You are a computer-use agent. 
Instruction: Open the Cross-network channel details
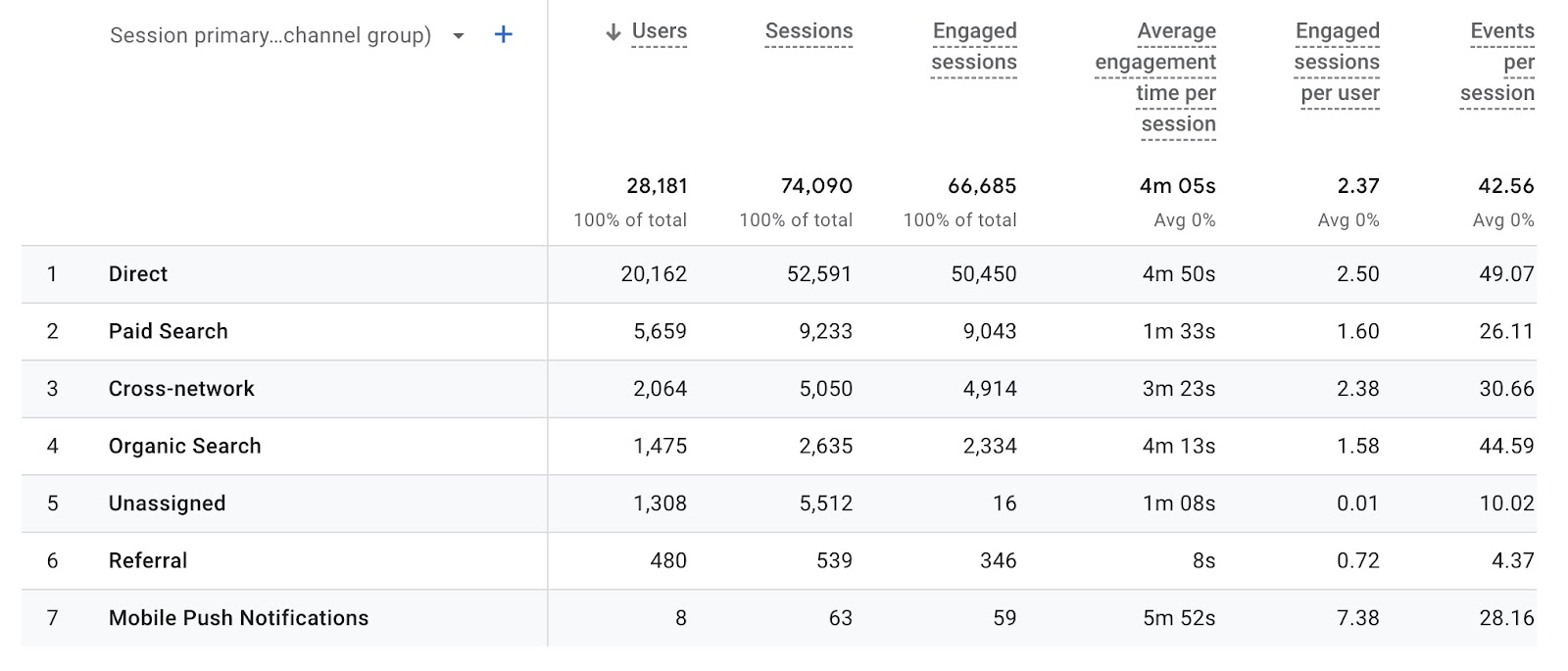click(181, 388)
